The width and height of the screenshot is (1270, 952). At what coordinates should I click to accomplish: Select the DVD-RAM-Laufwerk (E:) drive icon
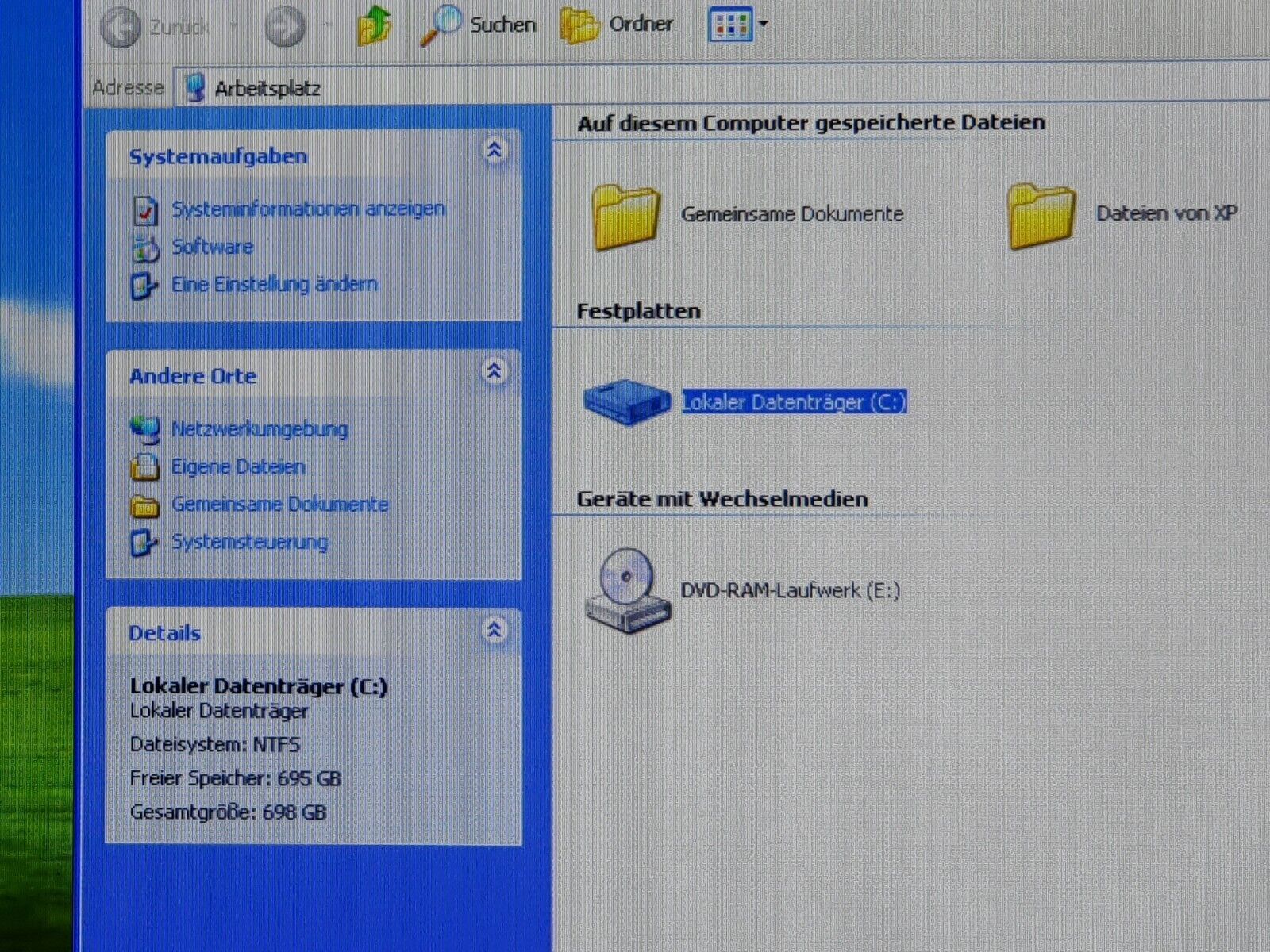click(626, 591)
